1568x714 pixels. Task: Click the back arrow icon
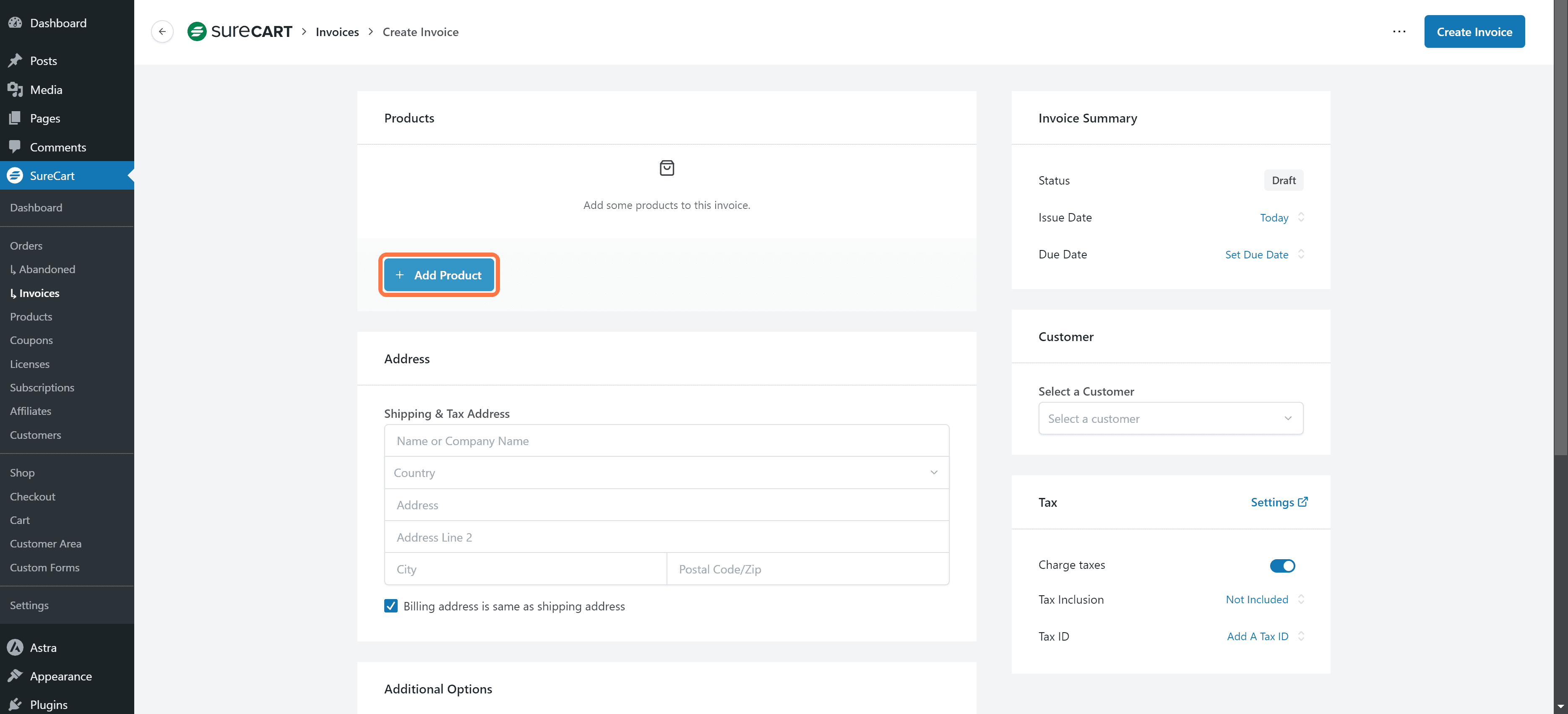(x=162, y=31)
